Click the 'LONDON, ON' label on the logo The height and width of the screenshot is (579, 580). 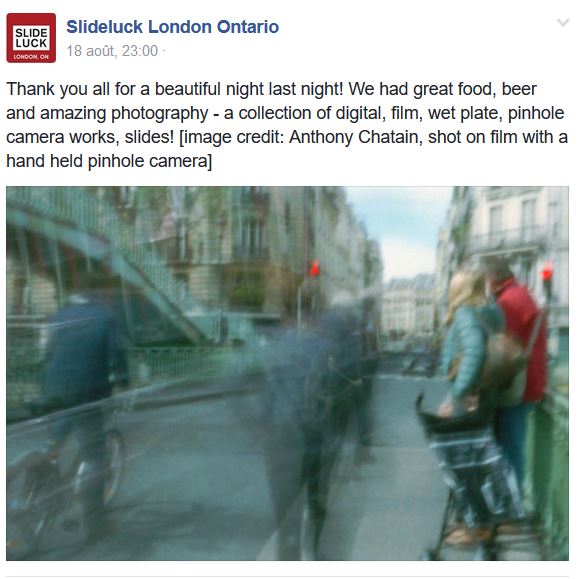tap(31, 57)
